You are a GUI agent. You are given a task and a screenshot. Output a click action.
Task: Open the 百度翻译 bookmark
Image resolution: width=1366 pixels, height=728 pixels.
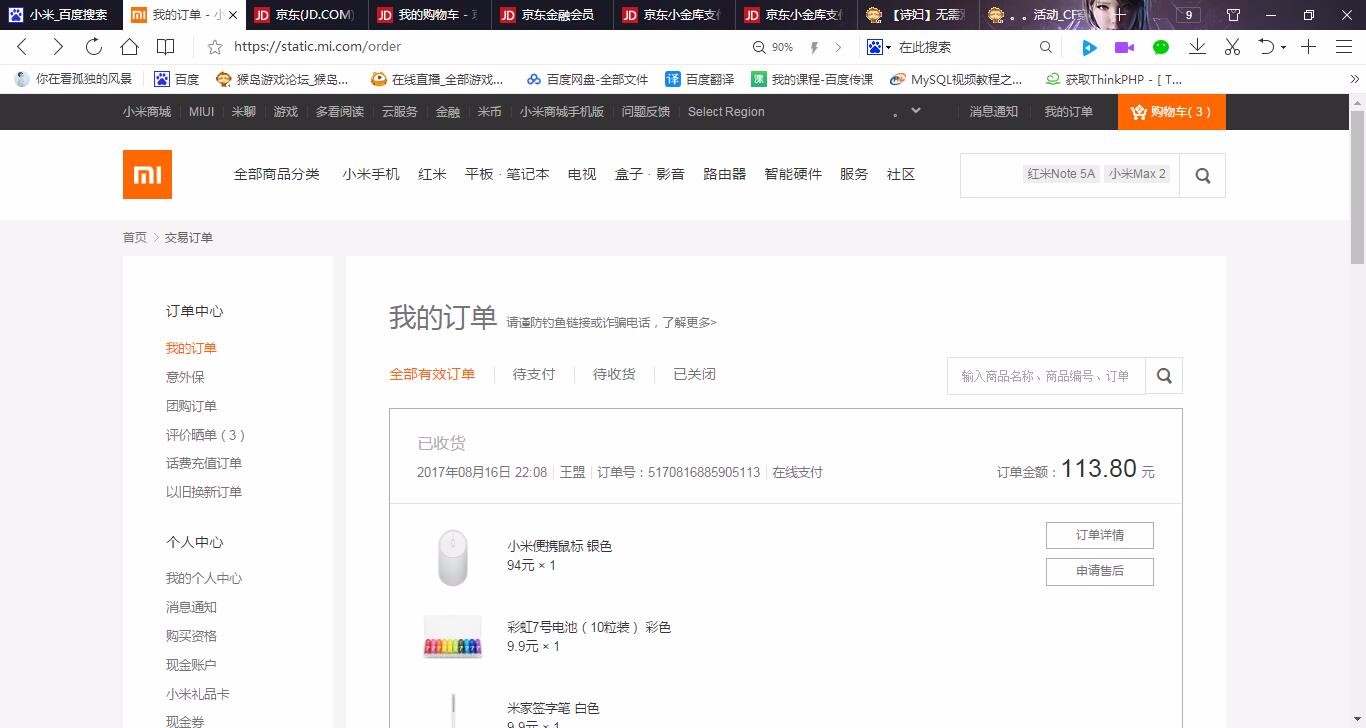[x=699, y=79]
